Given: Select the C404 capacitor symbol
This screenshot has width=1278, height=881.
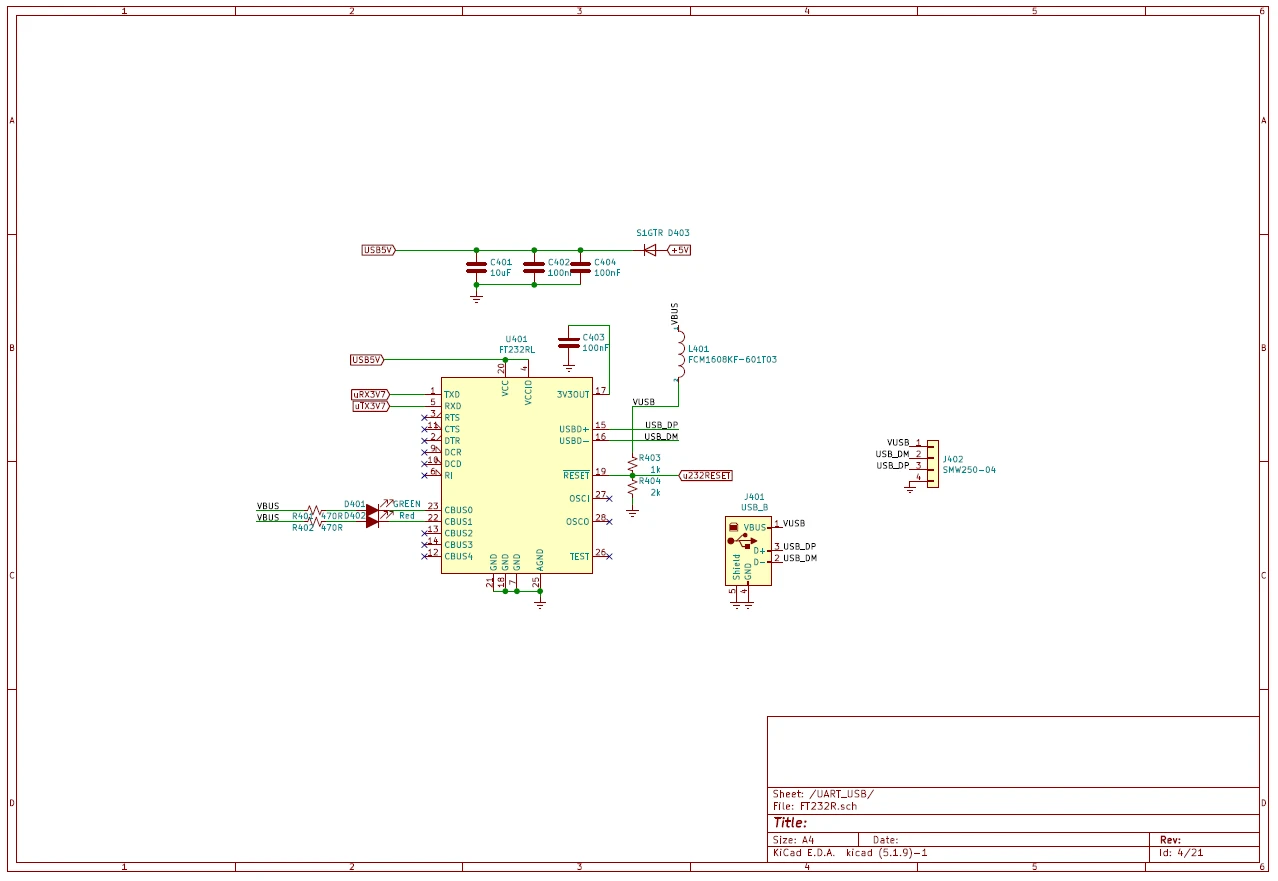Looking at the screenshot, I should pos(580,267).
